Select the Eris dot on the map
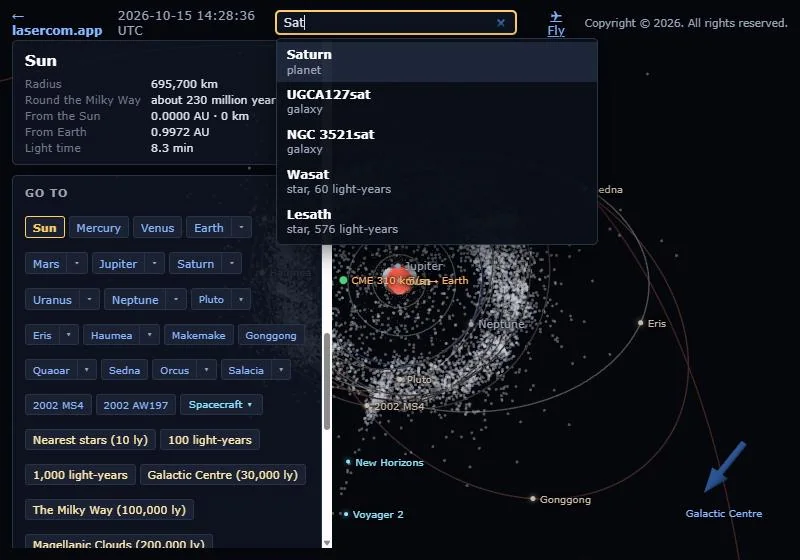This screenshot has width=800, height=560. (x=640, y=323)
